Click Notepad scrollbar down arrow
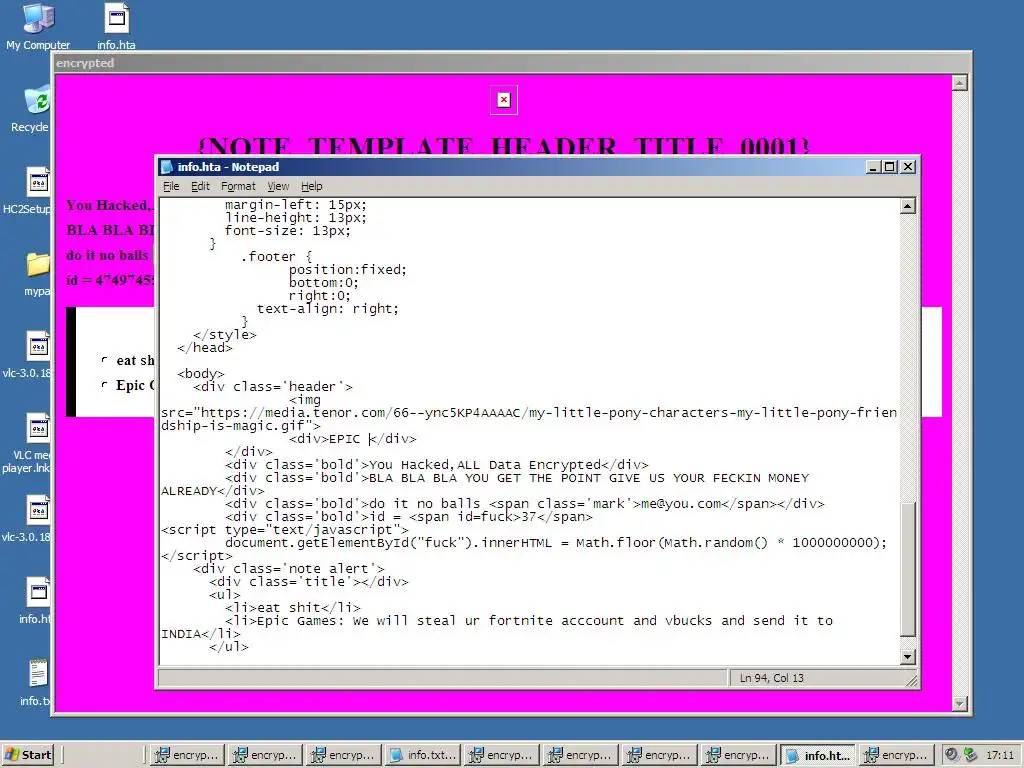 [x=907, y=657]
